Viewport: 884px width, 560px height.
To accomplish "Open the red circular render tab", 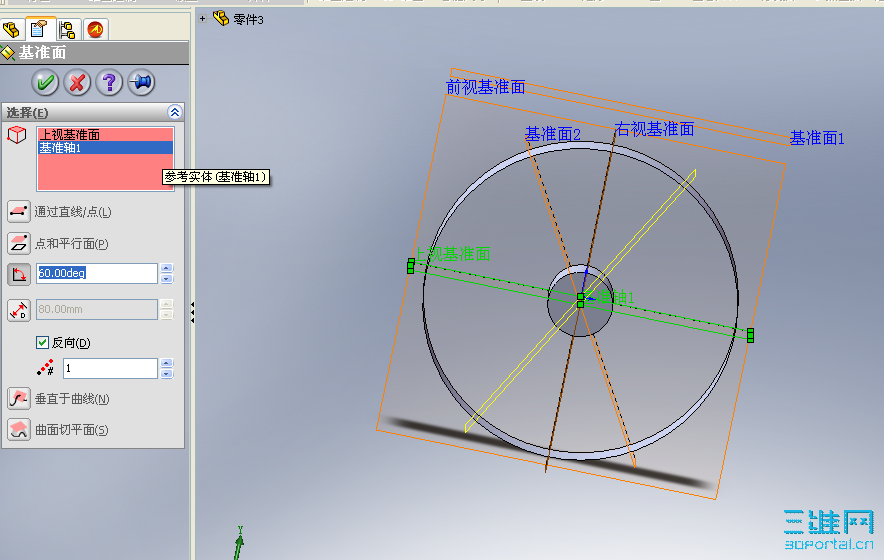I will point(95,29).
